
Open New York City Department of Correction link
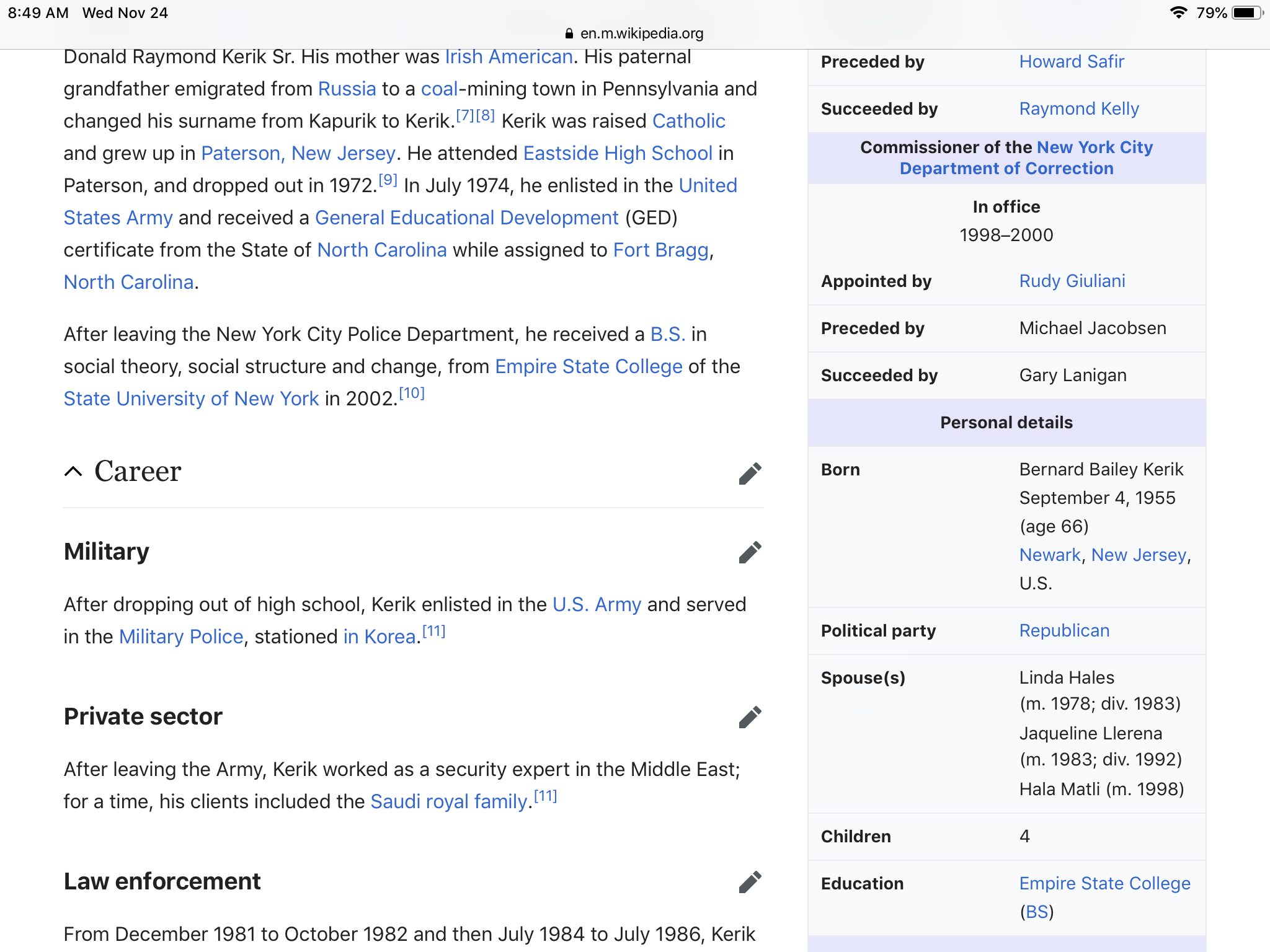click(x=1026, y=157)
